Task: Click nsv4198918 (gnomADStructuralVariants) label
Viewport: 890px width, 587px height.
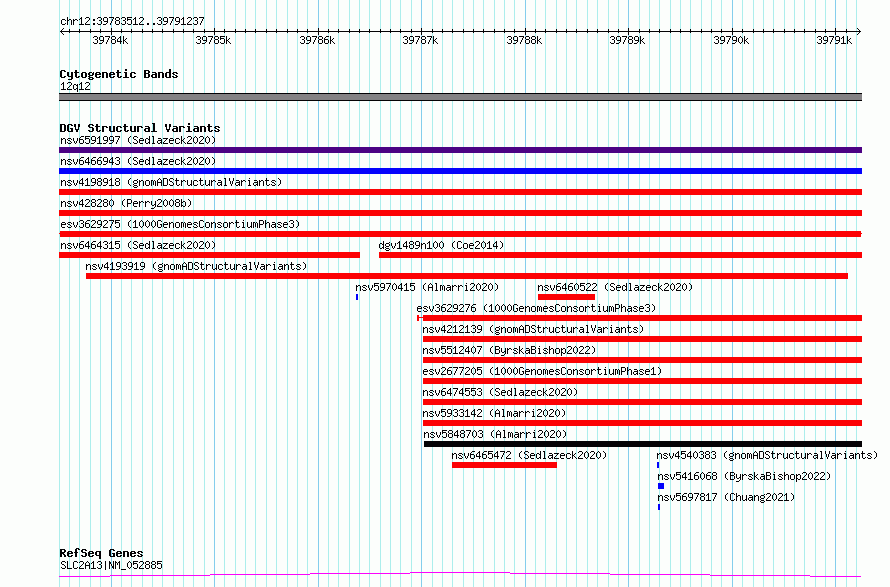Action: tap(171, 182)
